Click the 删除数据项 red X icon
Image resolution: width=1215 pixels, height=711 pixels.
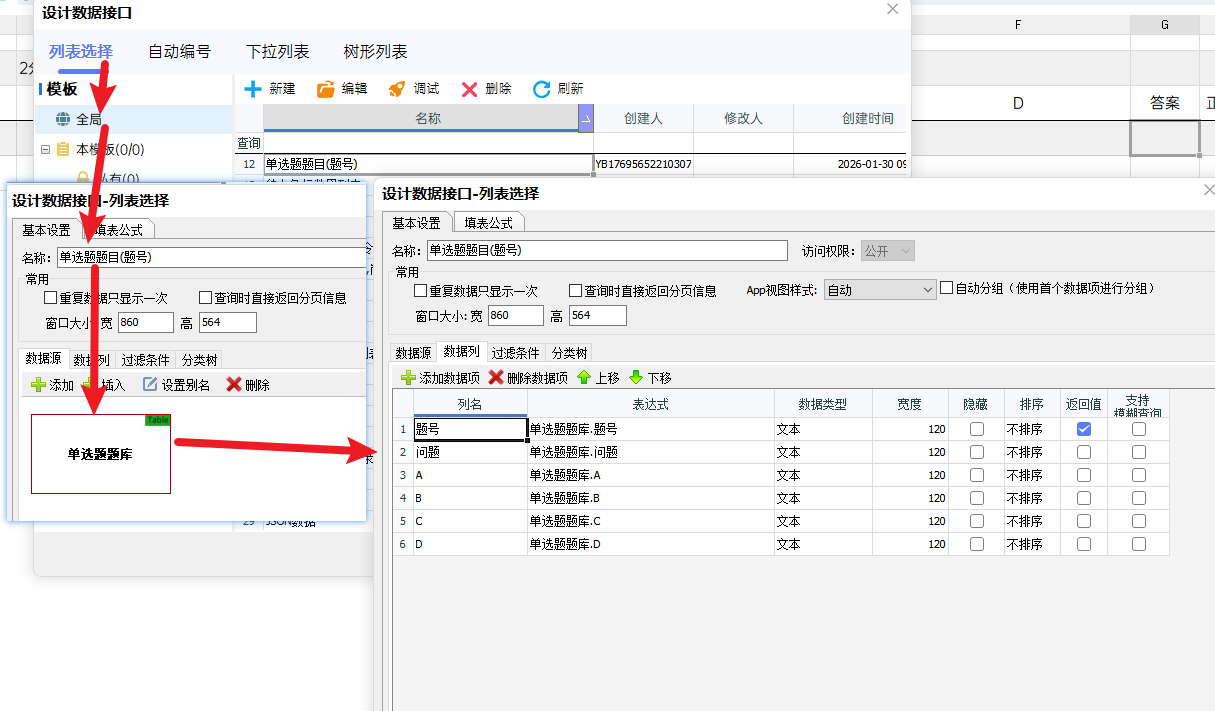[496, 378]
